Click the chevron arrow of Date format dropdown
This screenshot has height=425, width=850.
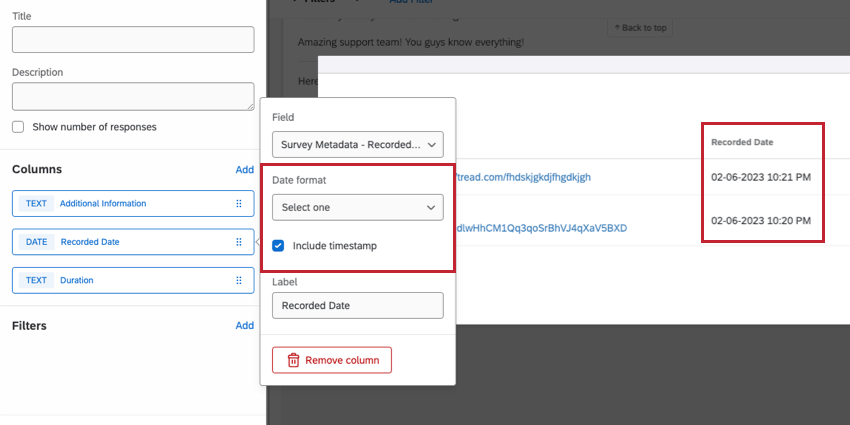431,208
